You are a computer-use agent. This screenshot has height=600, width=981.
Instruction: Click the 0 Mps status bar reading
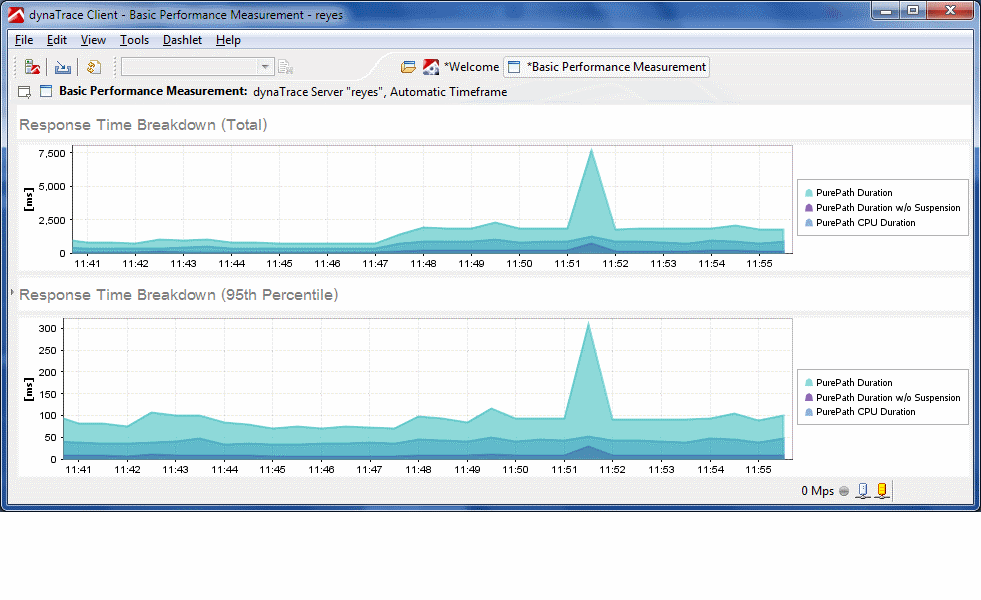(818, 491)
